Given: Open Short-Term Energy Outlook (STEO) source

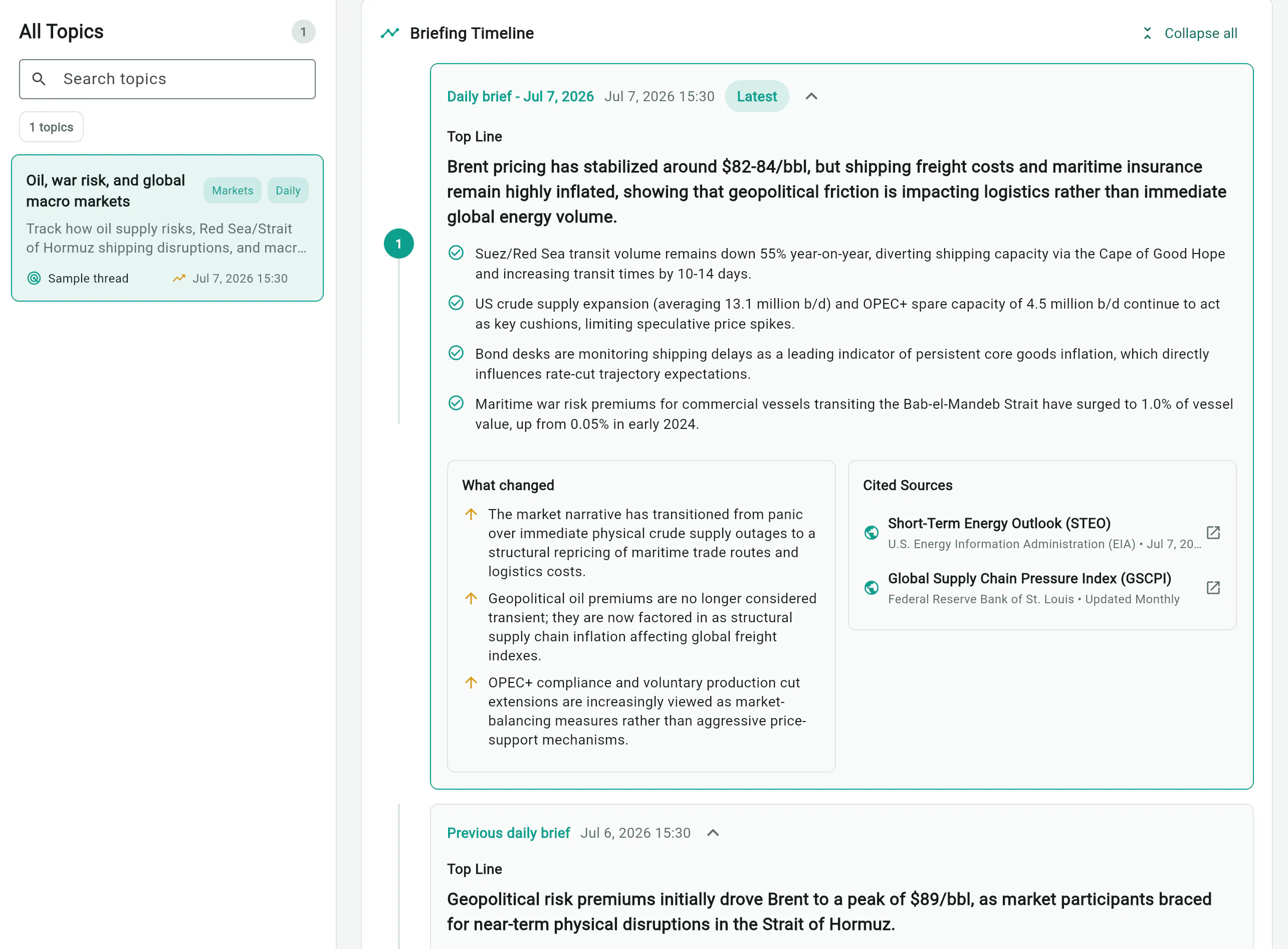Looking at the screenshot, I should (999, 523).
